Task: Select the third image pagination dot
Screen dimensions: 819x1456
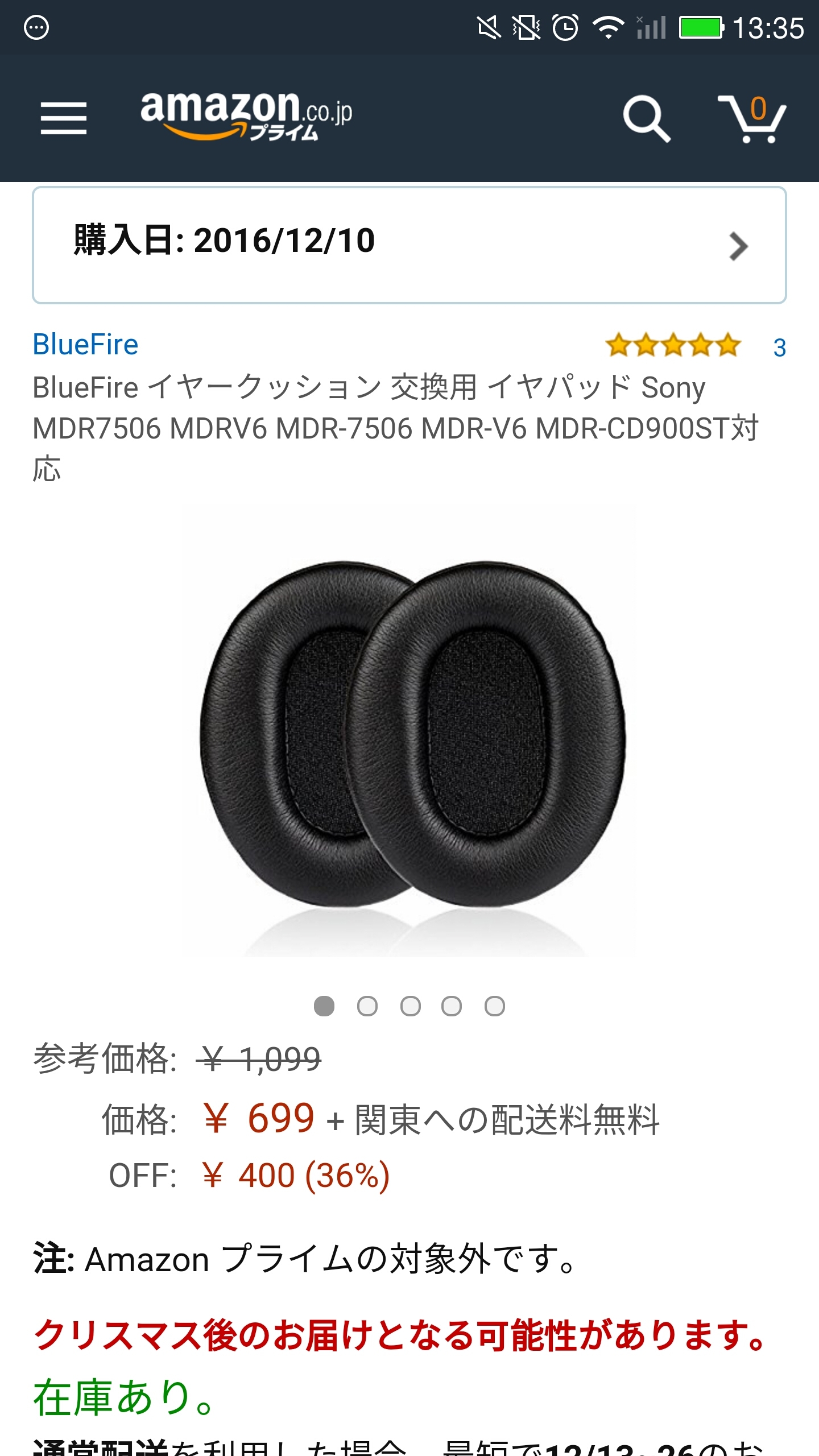Action: 411,1006
